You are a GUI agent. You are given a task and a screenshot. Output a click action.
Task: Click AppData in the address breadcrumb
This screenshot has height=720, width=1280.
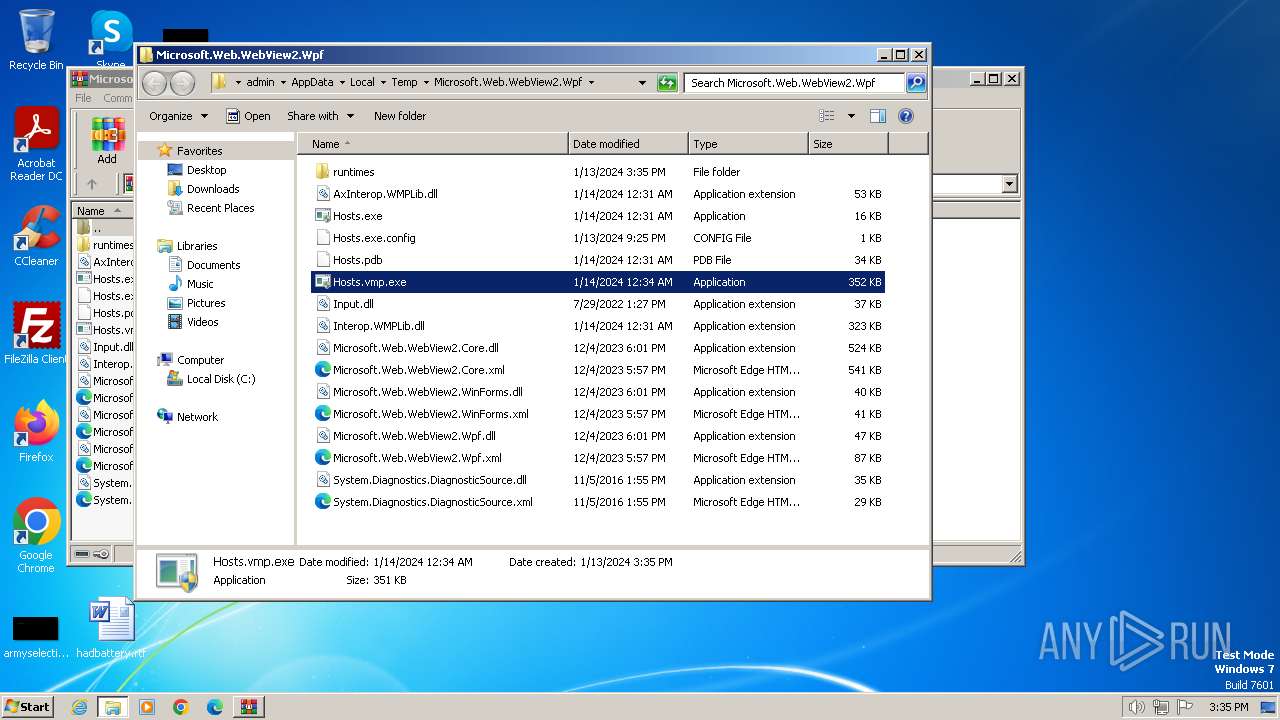[x=312, y=83]
